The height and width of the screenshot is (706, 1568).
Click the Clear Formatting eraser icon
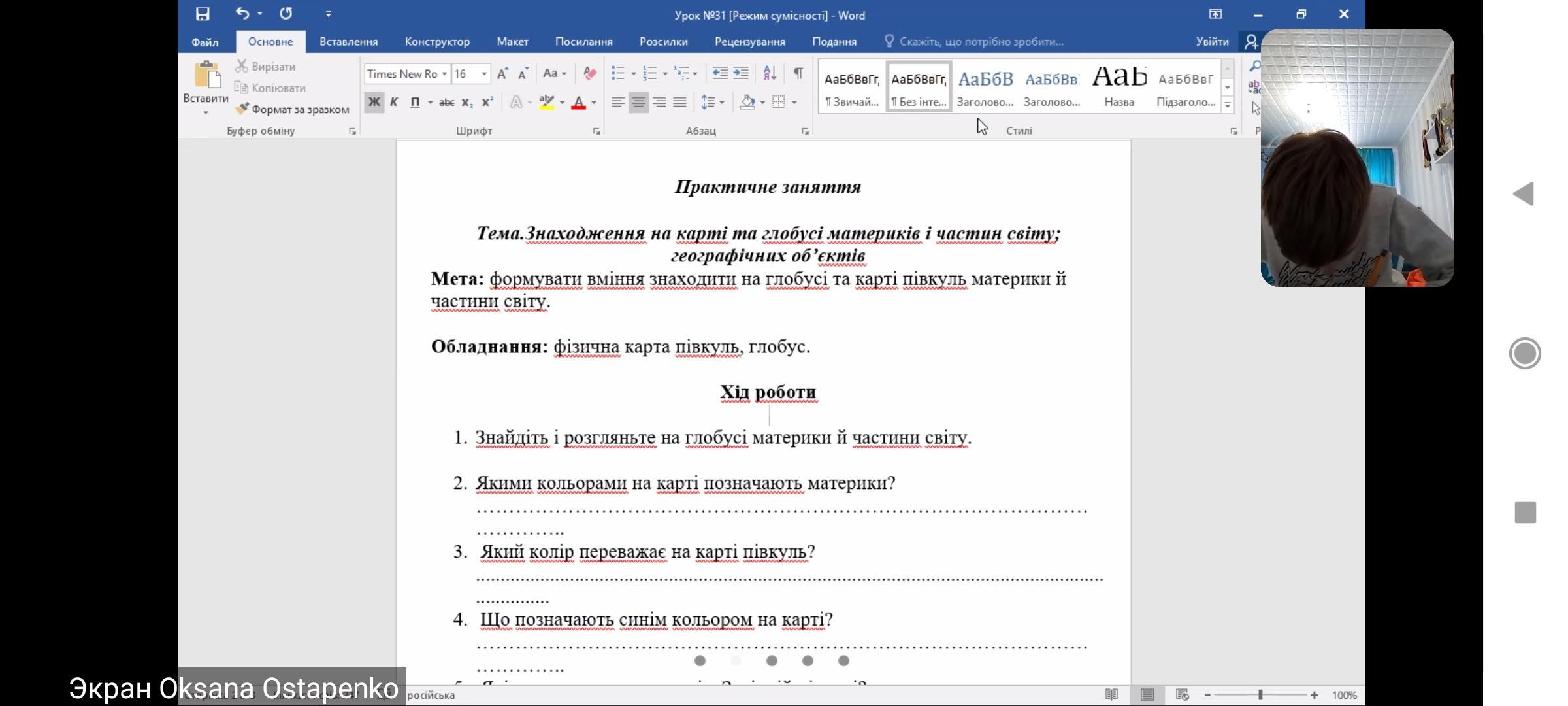(x=590, y=73)
